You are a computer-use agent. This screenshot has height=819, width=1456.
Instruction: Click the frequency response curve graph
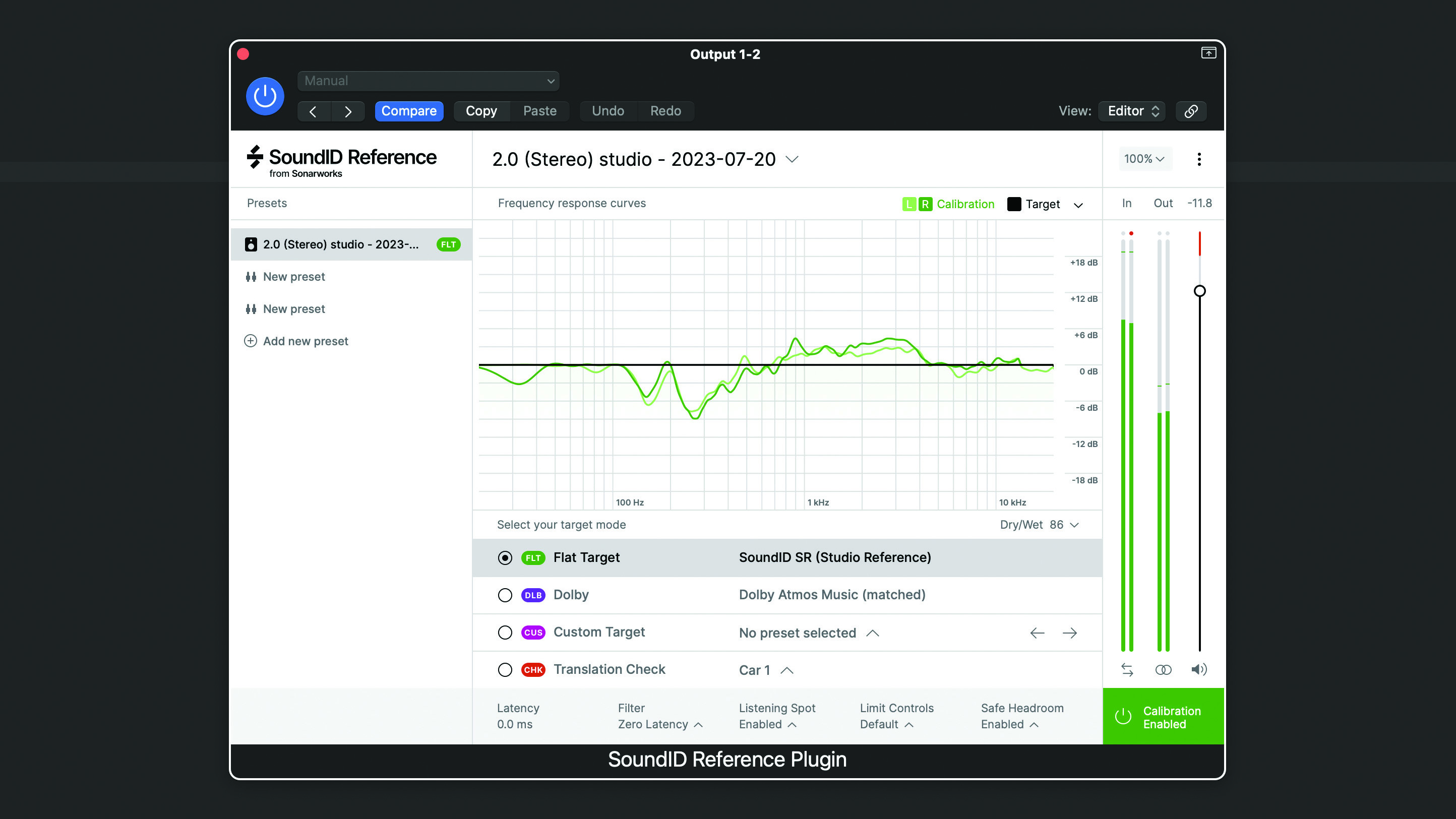click(x=766, y=364)
